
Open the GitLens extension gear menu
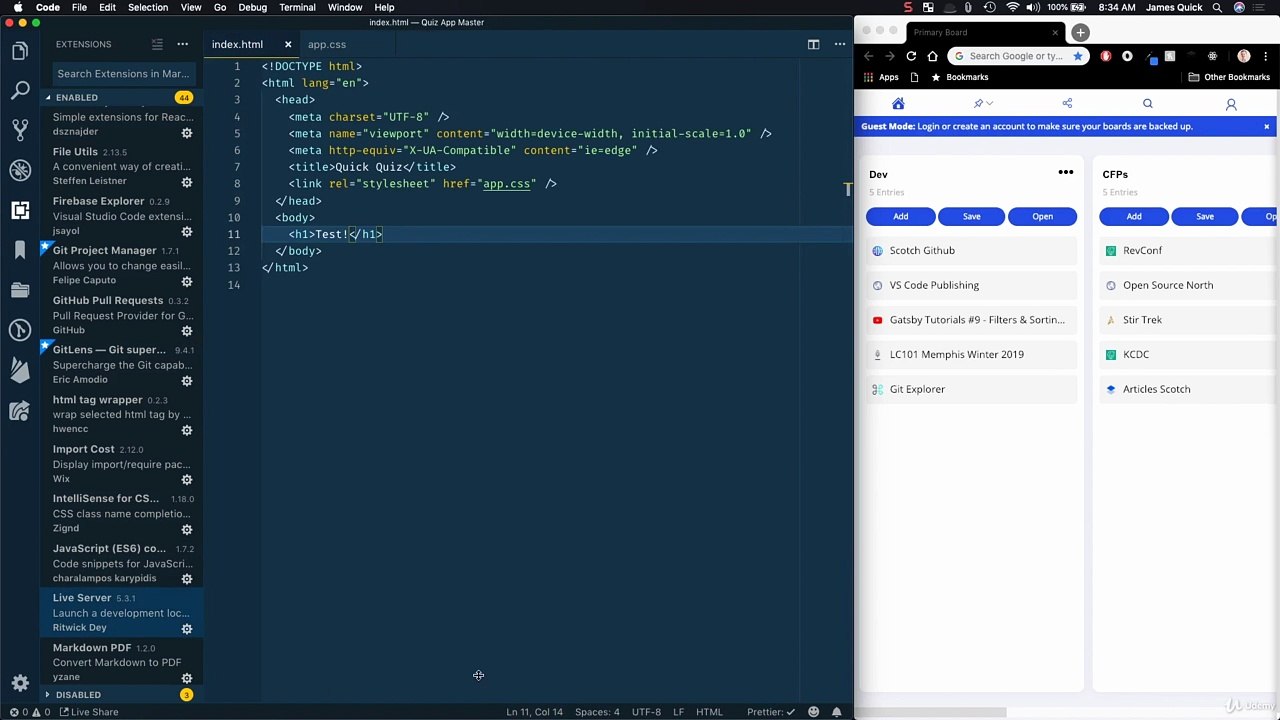[x=186, y=380]
